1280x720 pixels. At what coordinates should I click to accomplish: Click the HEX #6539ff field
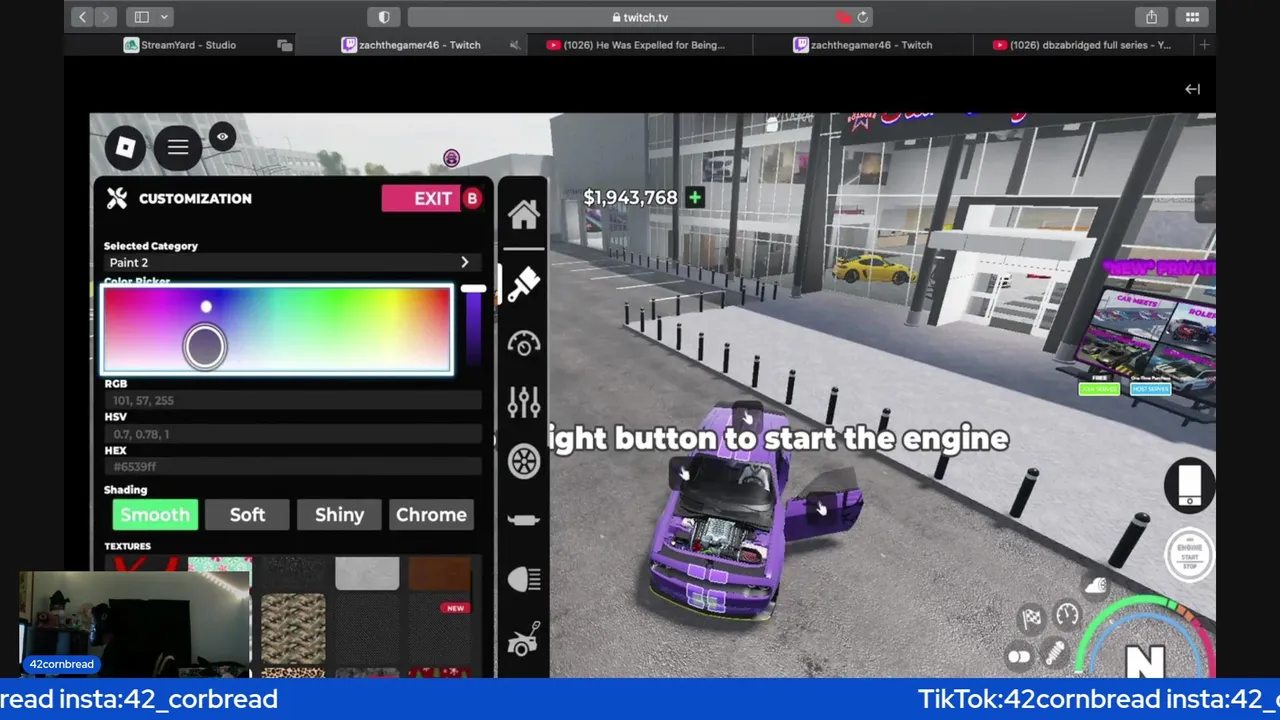click(292, 467)
